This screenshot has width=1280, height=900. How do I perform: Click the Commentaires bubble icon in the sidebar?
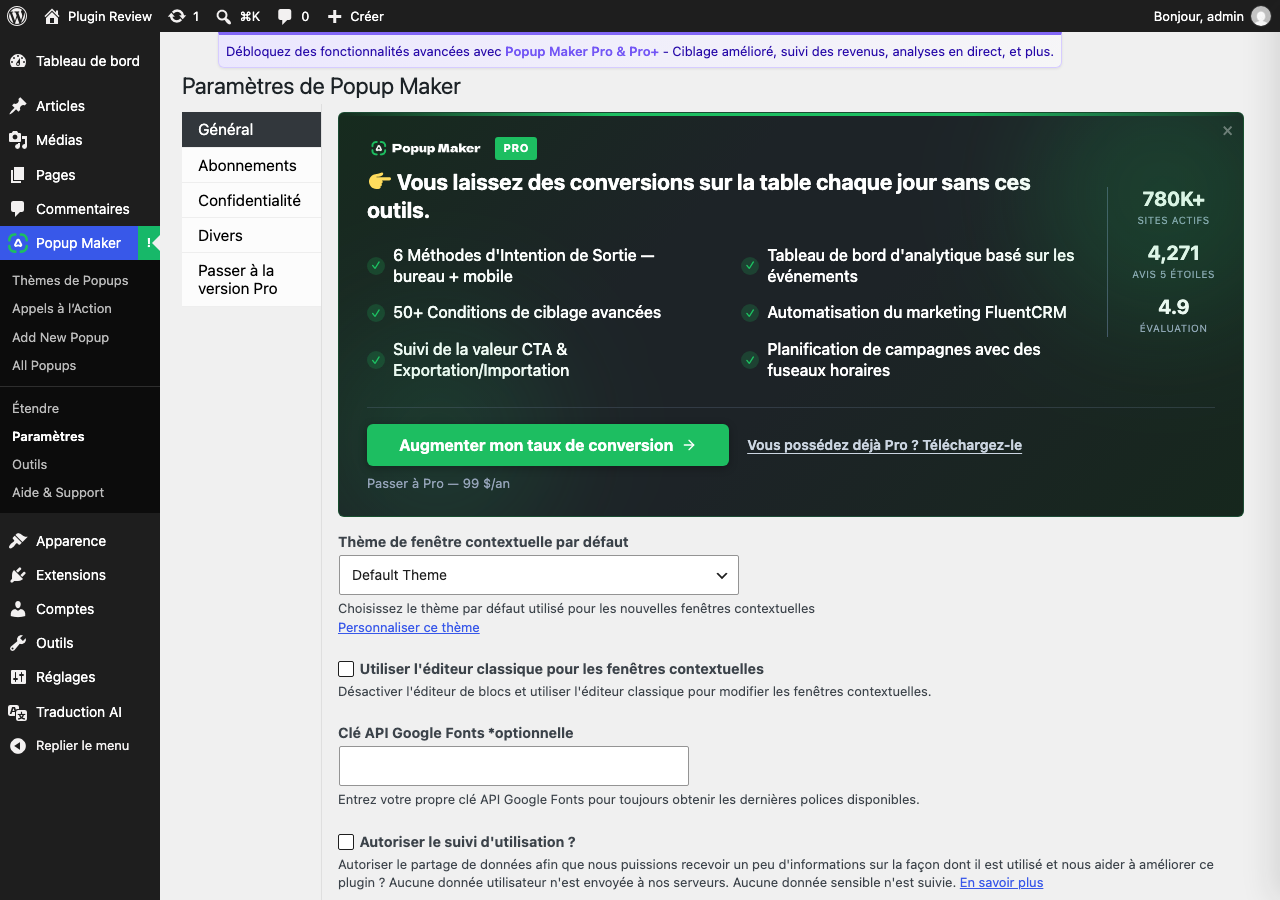(18, 209)
